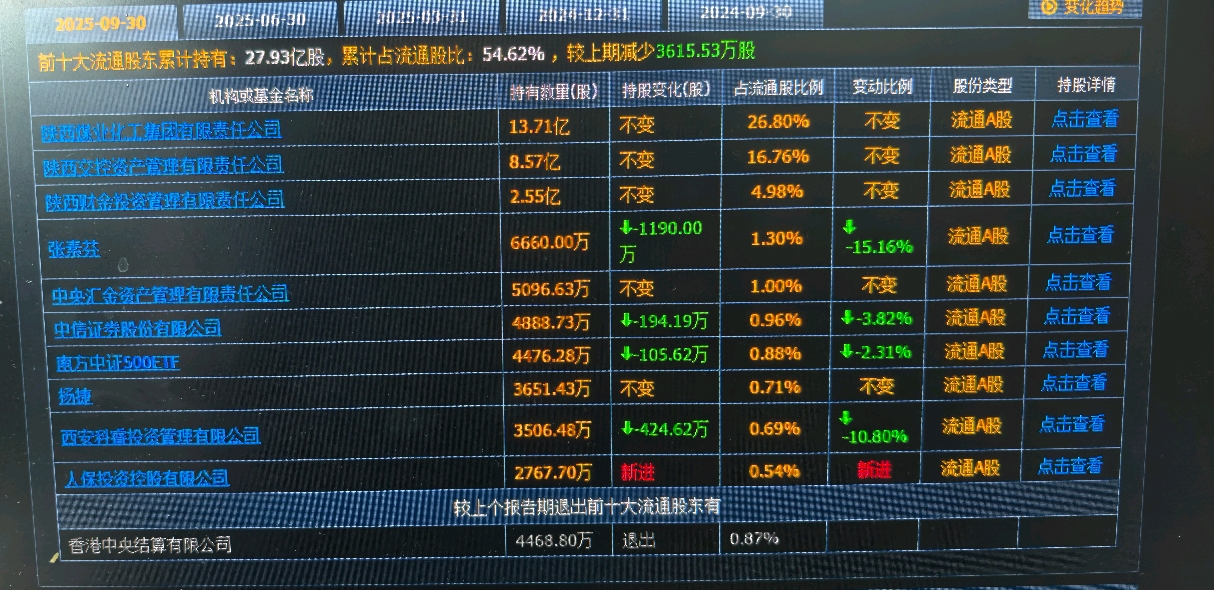Click 点击查看 in 杨捷 row
This screenshot has height=590, width=1214.
pos(1074,383)
